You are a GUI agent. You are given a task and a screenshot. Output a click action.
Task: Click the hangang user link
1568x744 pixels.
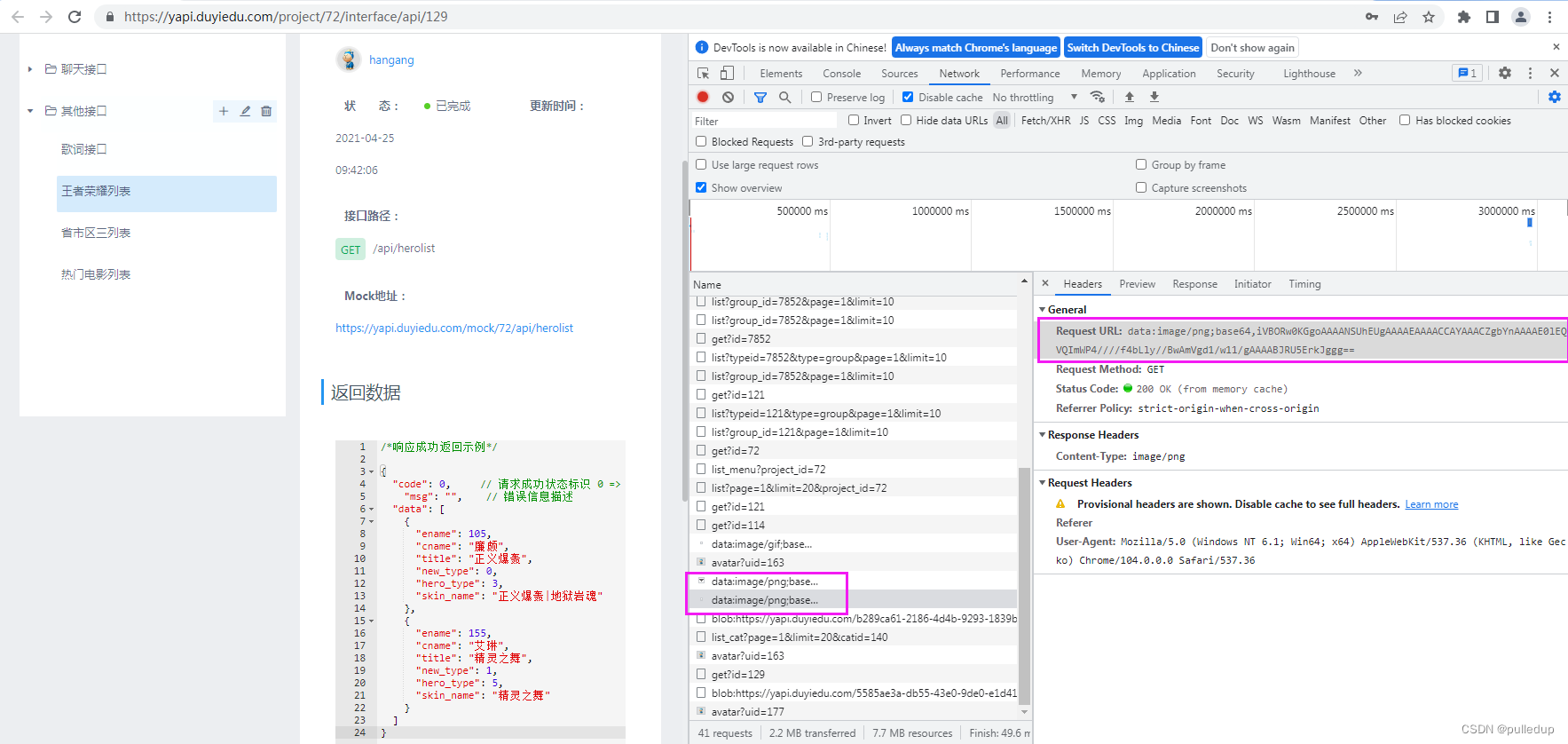[391, 60]
